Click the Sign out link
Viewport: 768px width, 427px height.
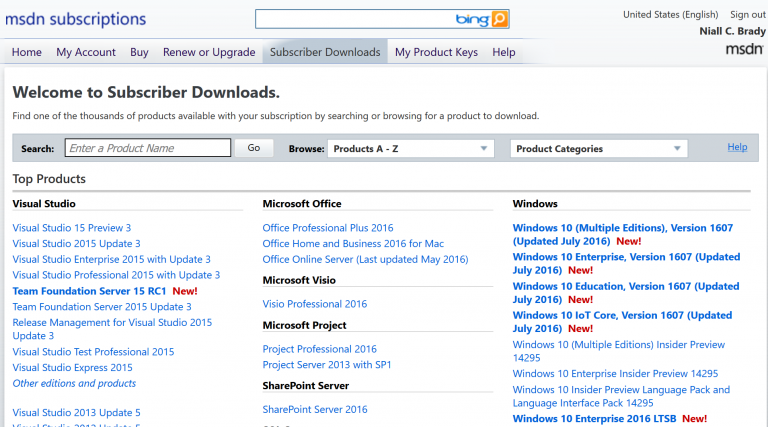pos(747,14)
